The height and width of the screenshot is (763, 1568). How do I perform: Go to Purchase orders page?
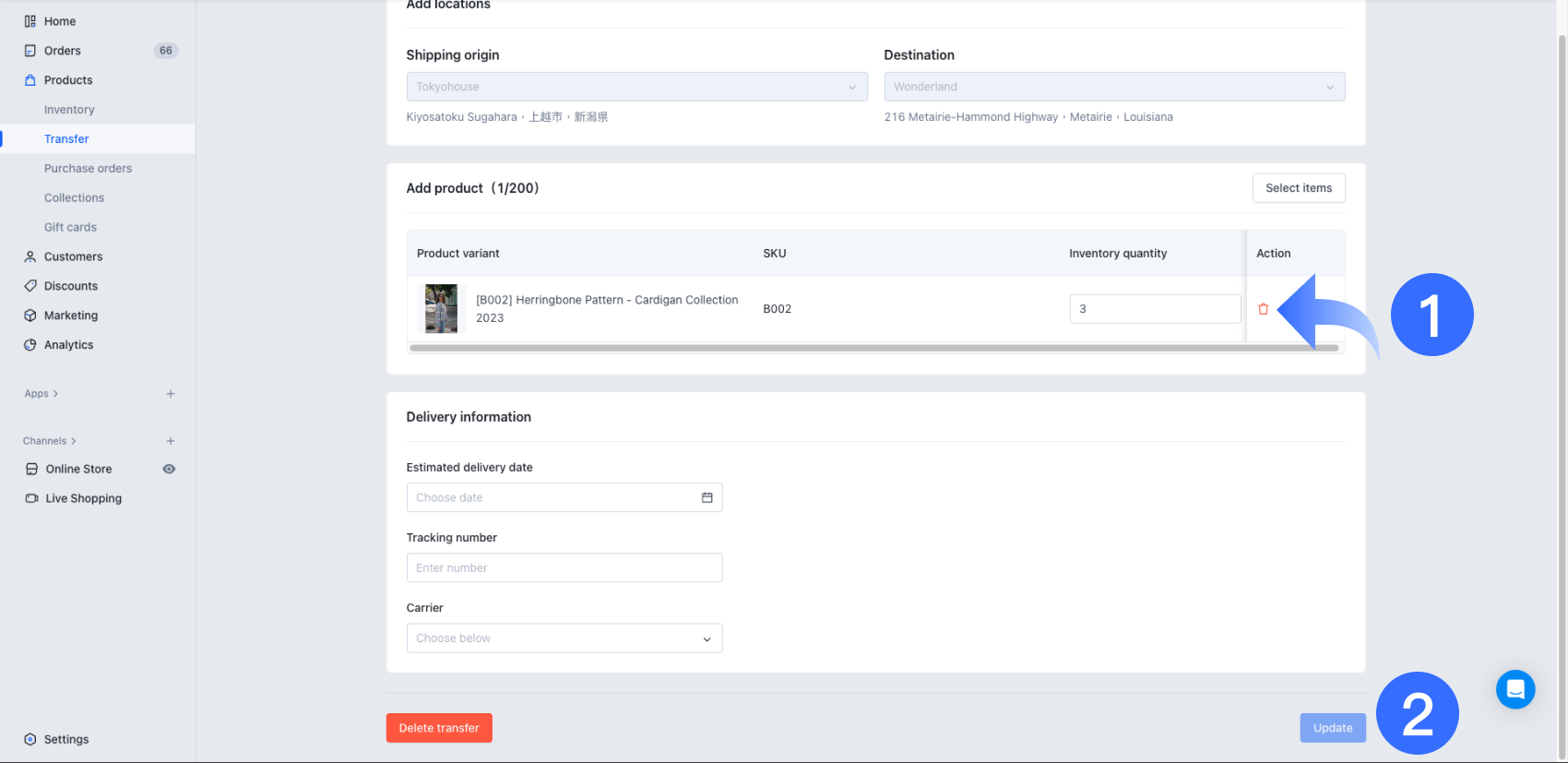tap(88, 169)
